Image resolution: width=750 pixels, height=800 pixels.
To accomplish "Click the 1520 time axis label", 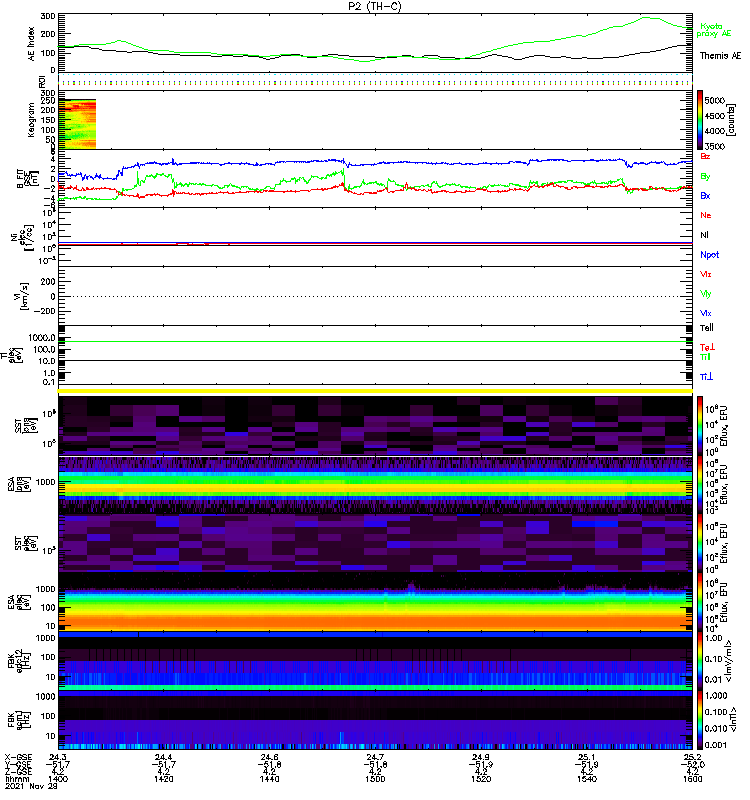I will coord(481,779).
